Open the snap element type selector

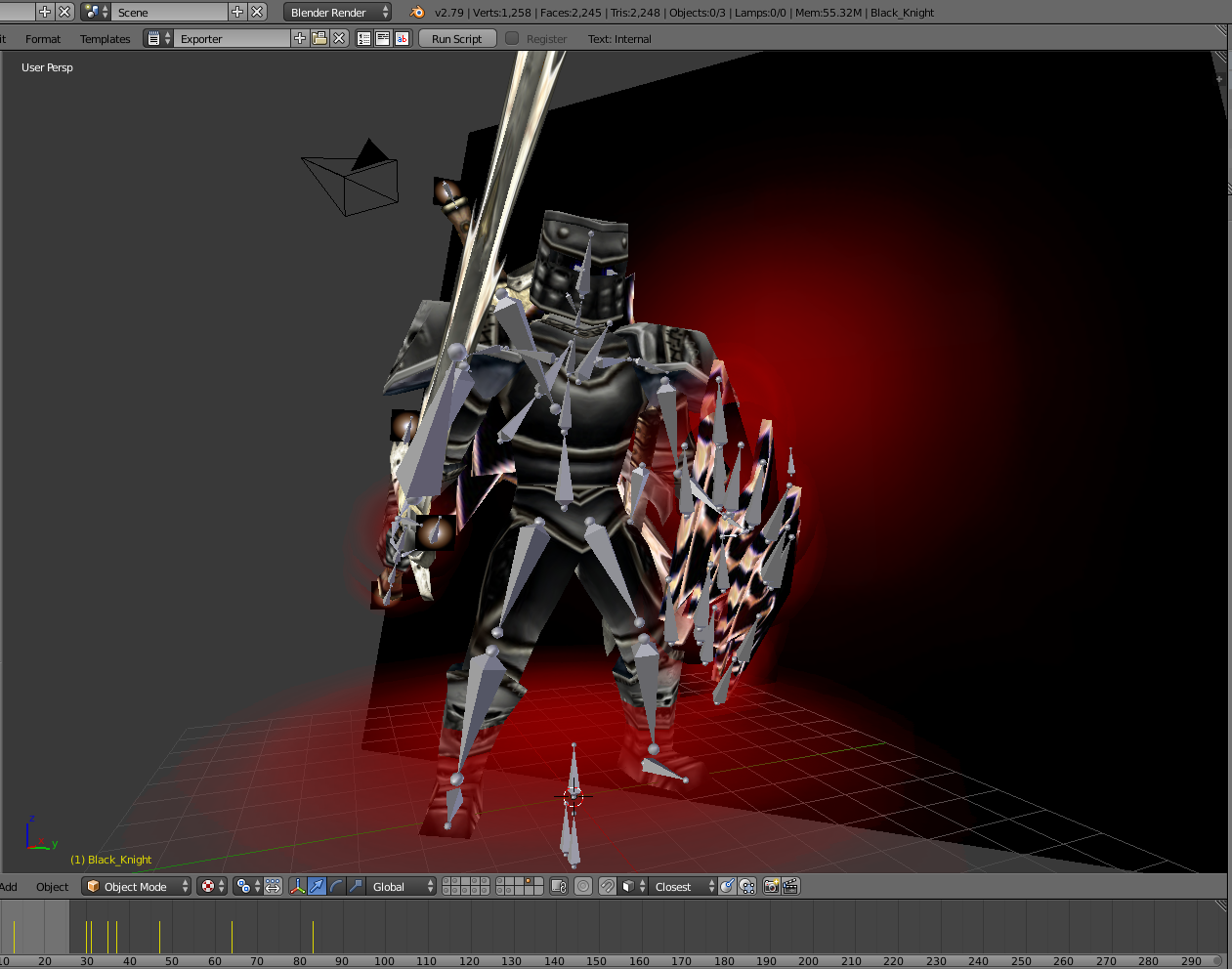[632, 886]
